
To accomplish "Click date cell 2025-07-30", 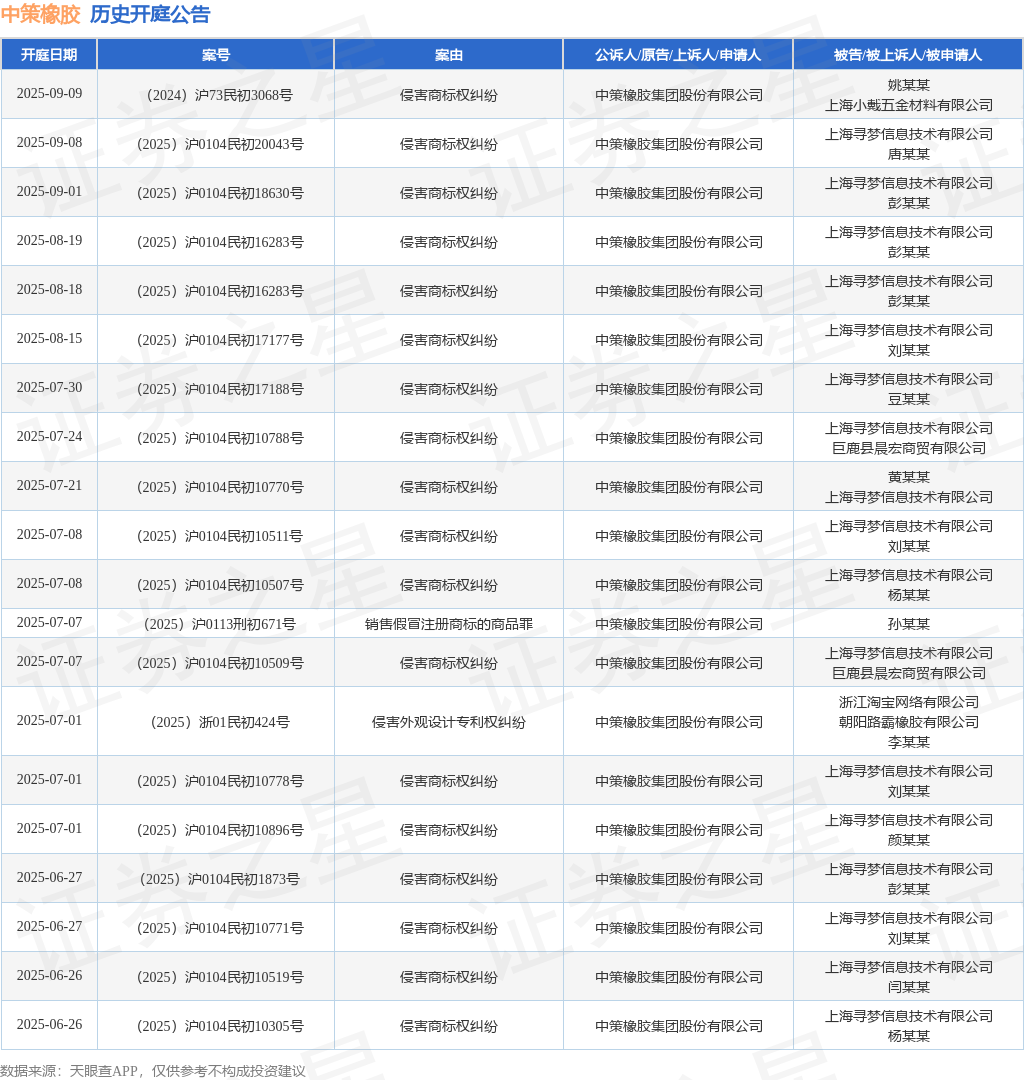I will click(50, 387).
